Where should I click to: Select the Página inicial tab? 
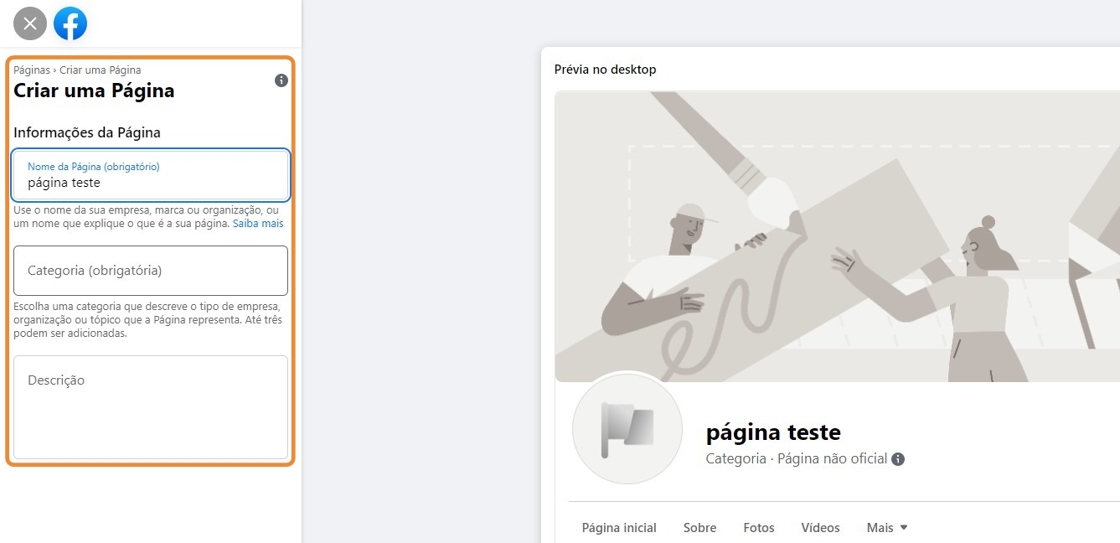[x=619, y=527]
